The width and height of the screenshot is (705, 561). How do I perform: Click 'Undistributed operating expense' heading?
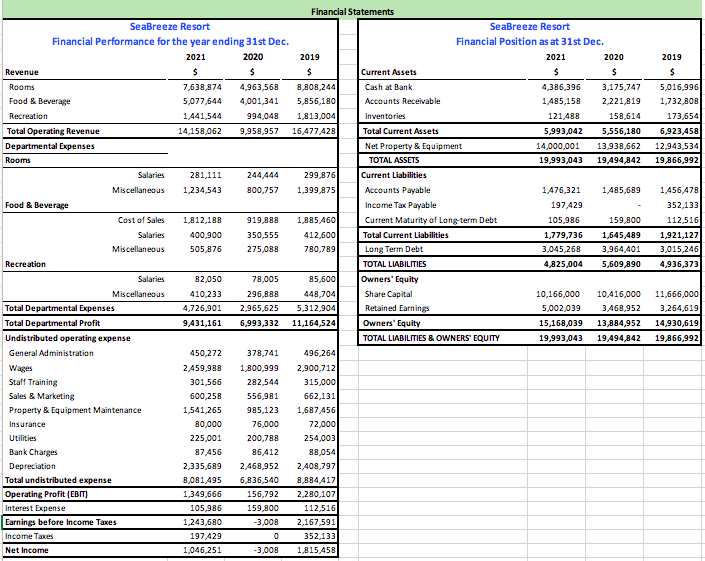[x=67, y=338]
